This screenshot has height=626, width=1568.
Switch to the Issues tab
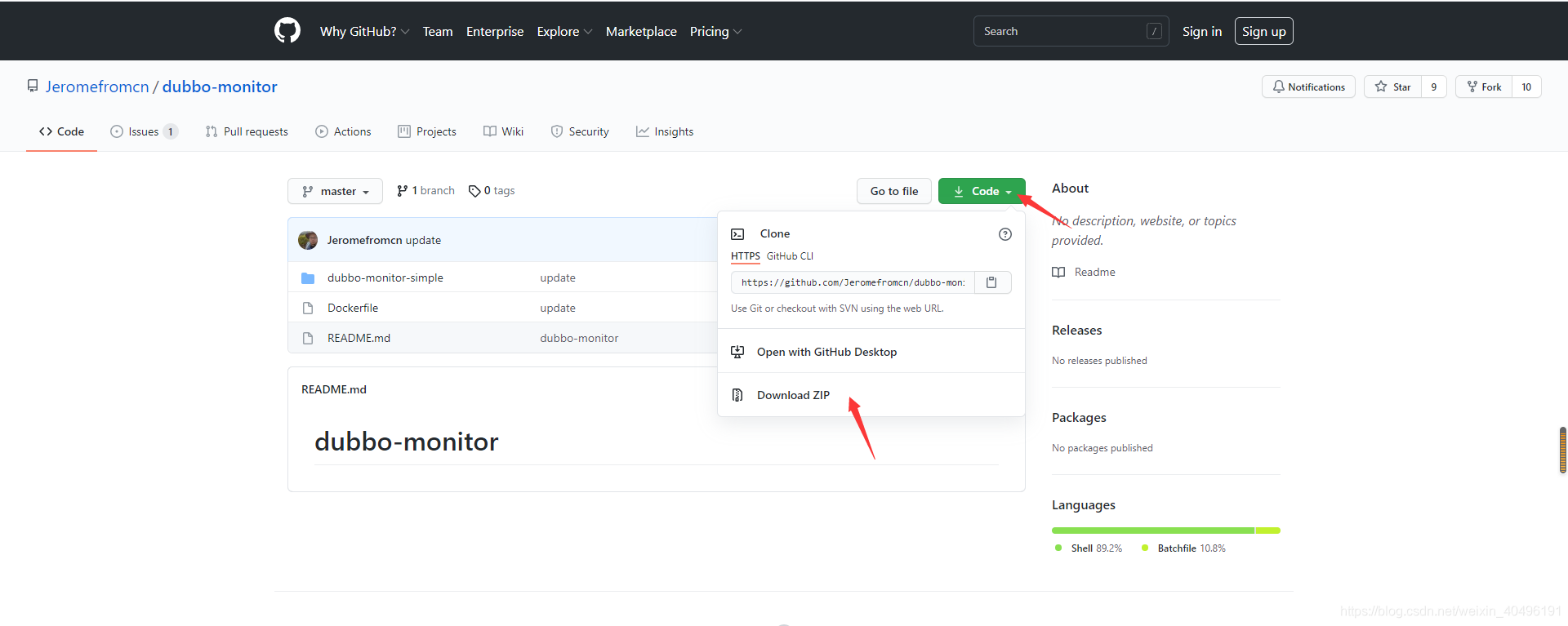(145, 131)
